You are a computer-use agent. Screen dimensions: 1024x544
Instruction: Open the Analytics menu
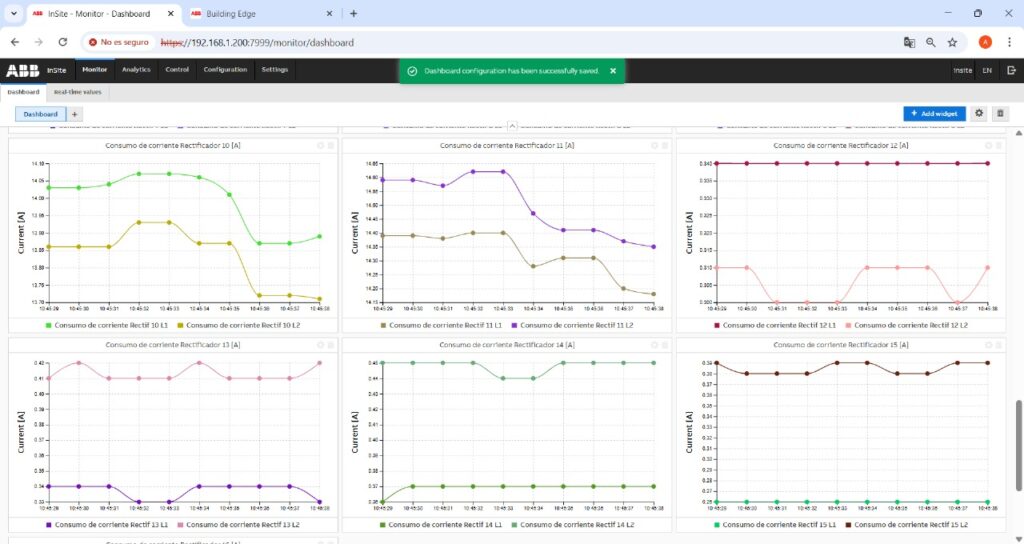pyautogui.click(x=135, y=70)
